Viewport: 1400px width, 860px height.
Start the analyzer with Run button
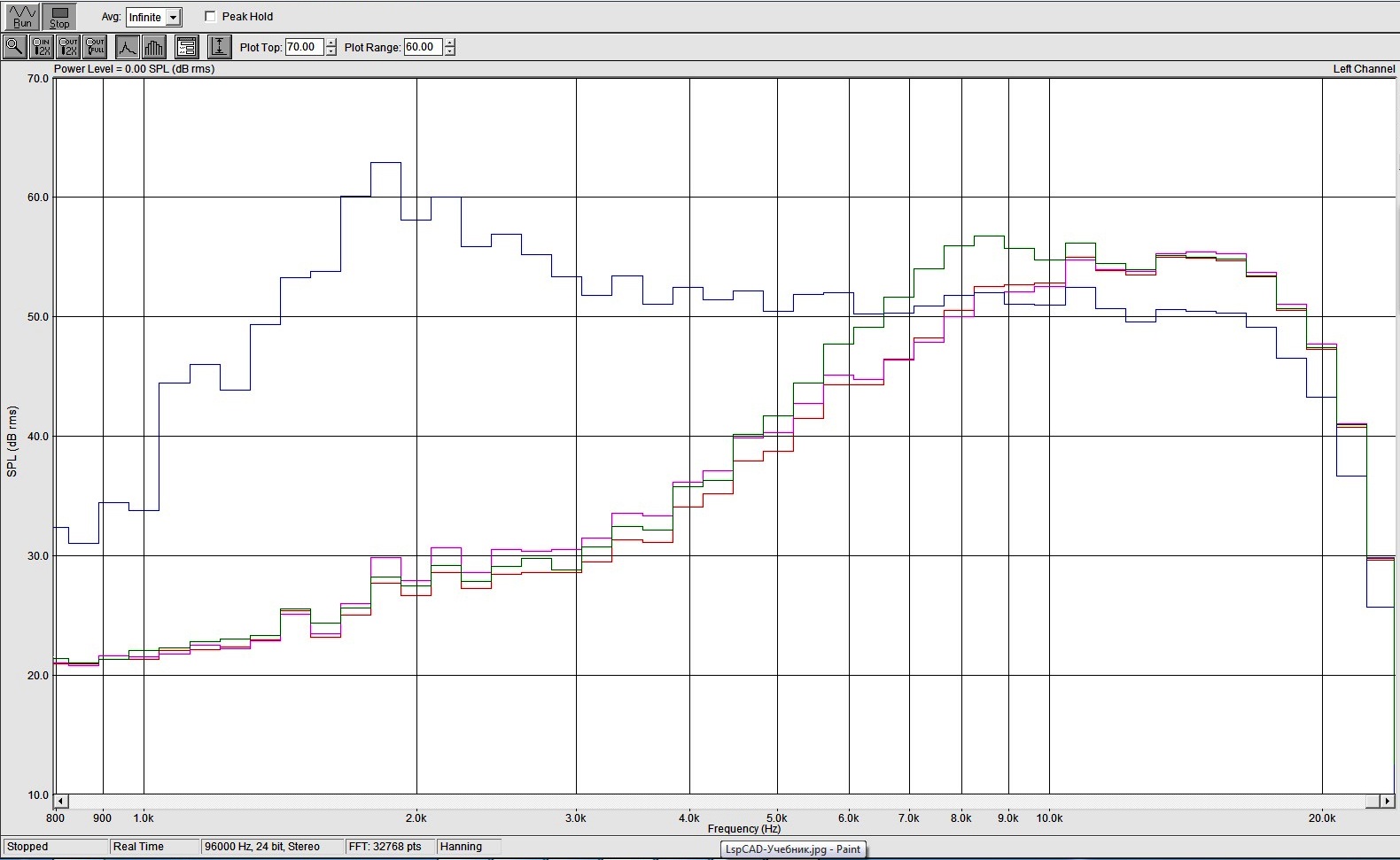(22, 16)
